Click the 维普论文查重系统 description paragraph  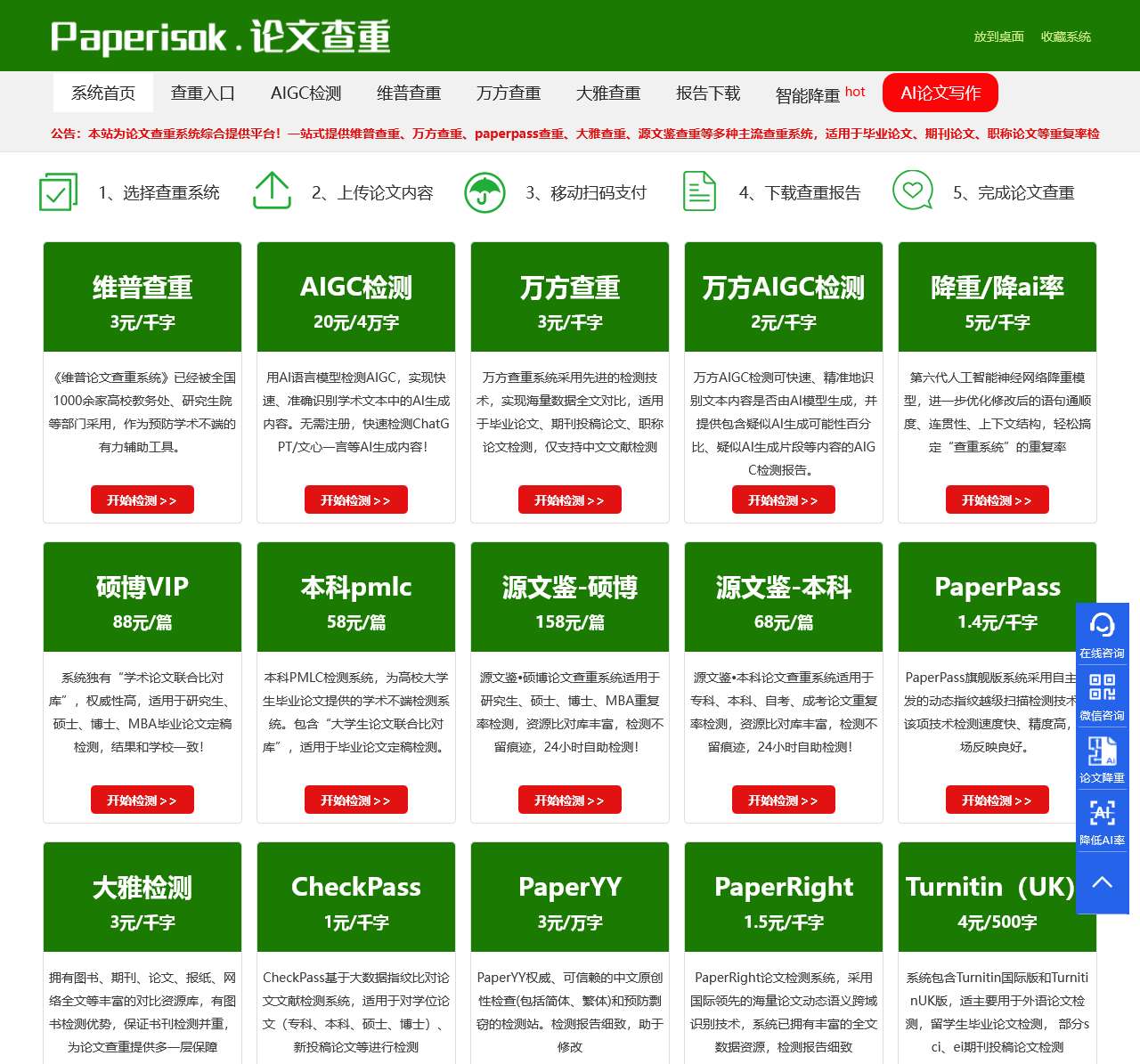click(x=142, y=412)
